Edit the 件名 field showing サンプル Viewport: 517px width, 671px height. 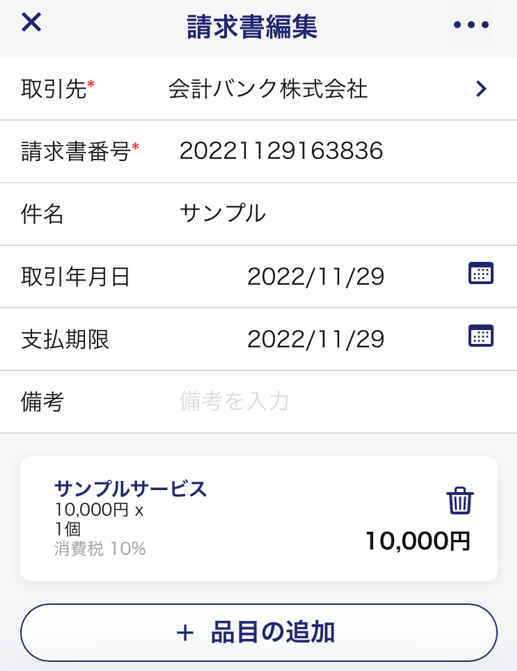(x=223, y=213)
